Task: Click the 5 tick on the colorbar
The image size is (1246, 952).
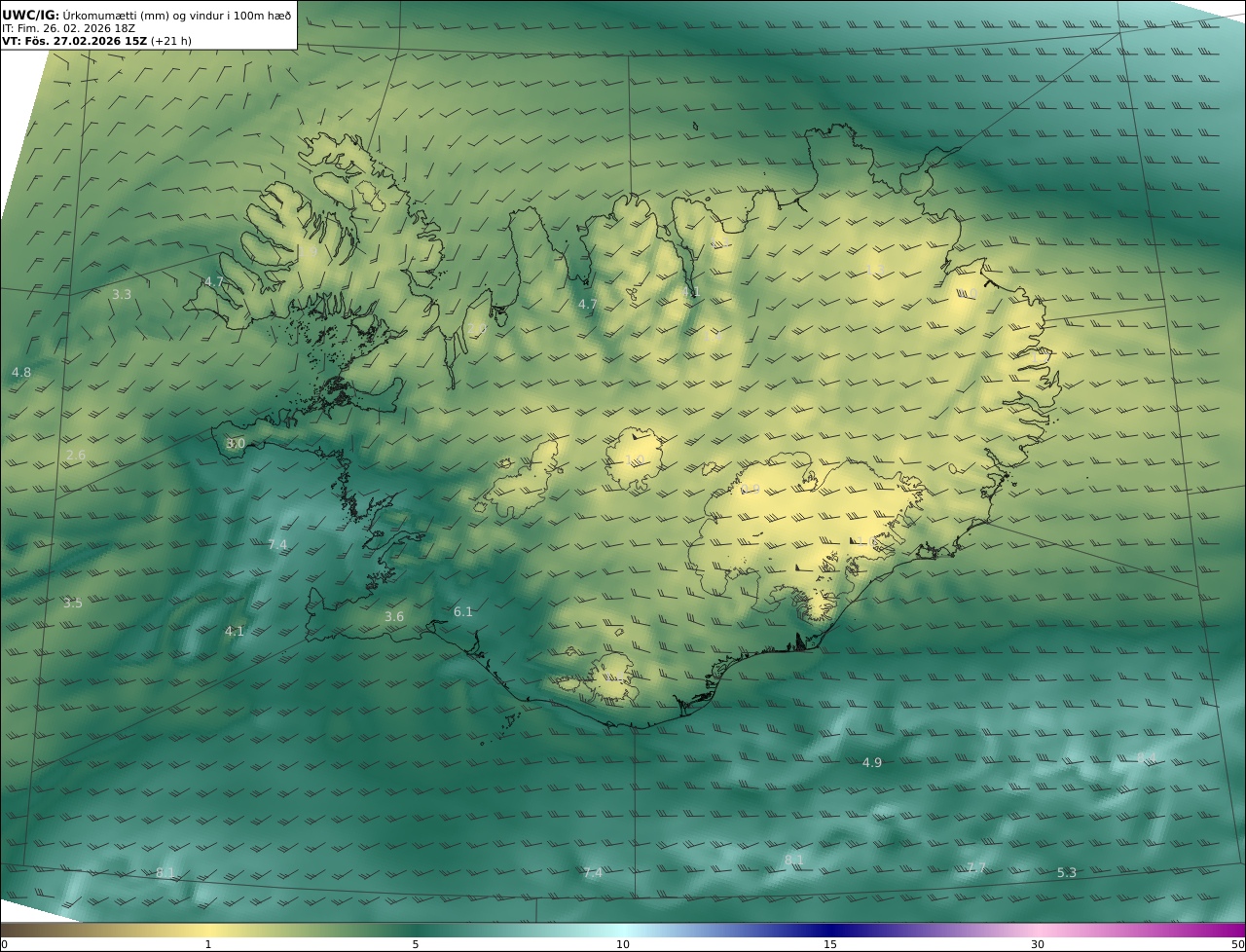Action: pos(416,944)
